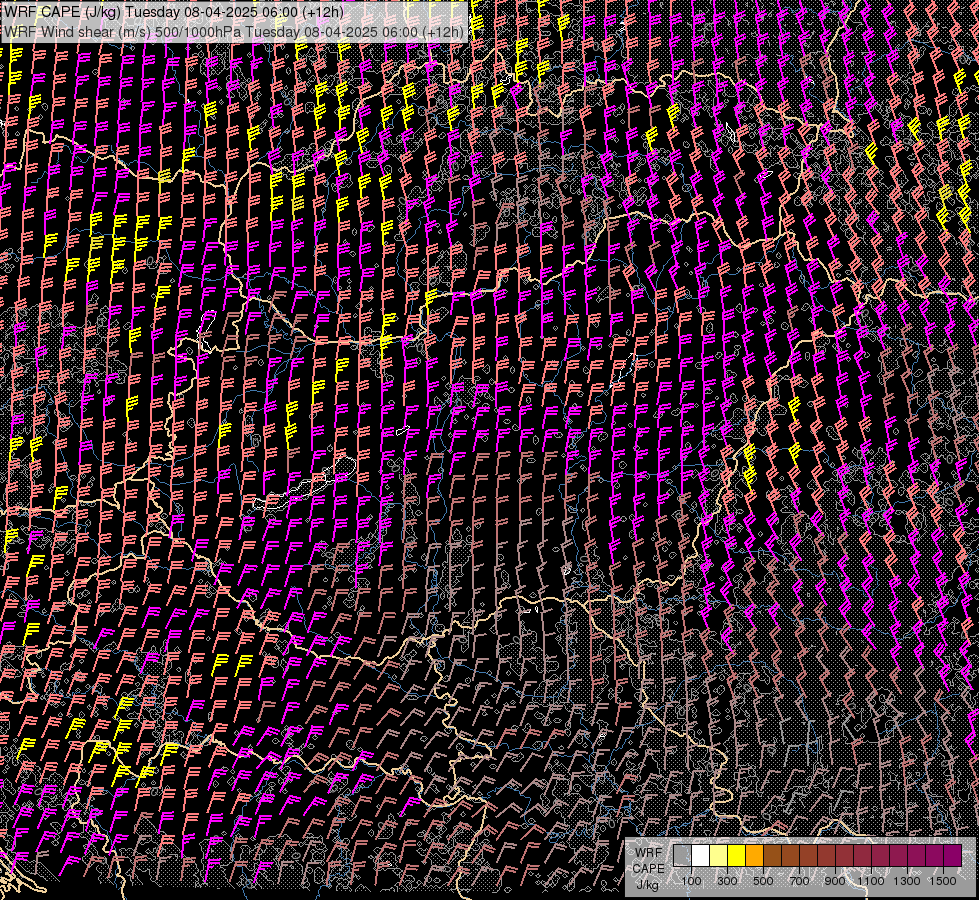Click the gray swatch below 100 J/kg

(x=682, y=855)
